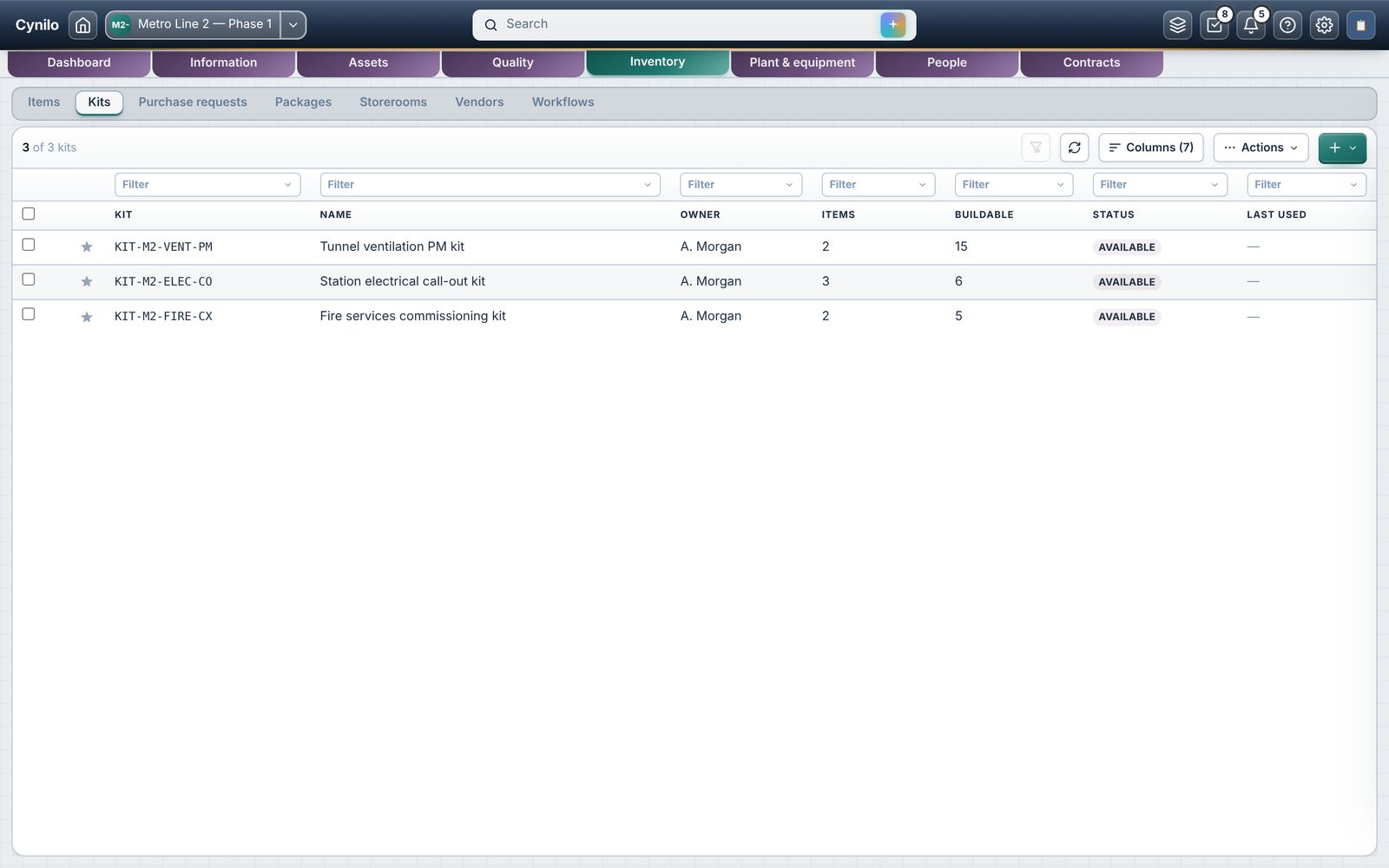Star the KIT-M2-ELEC-CO row

[87, 282]
